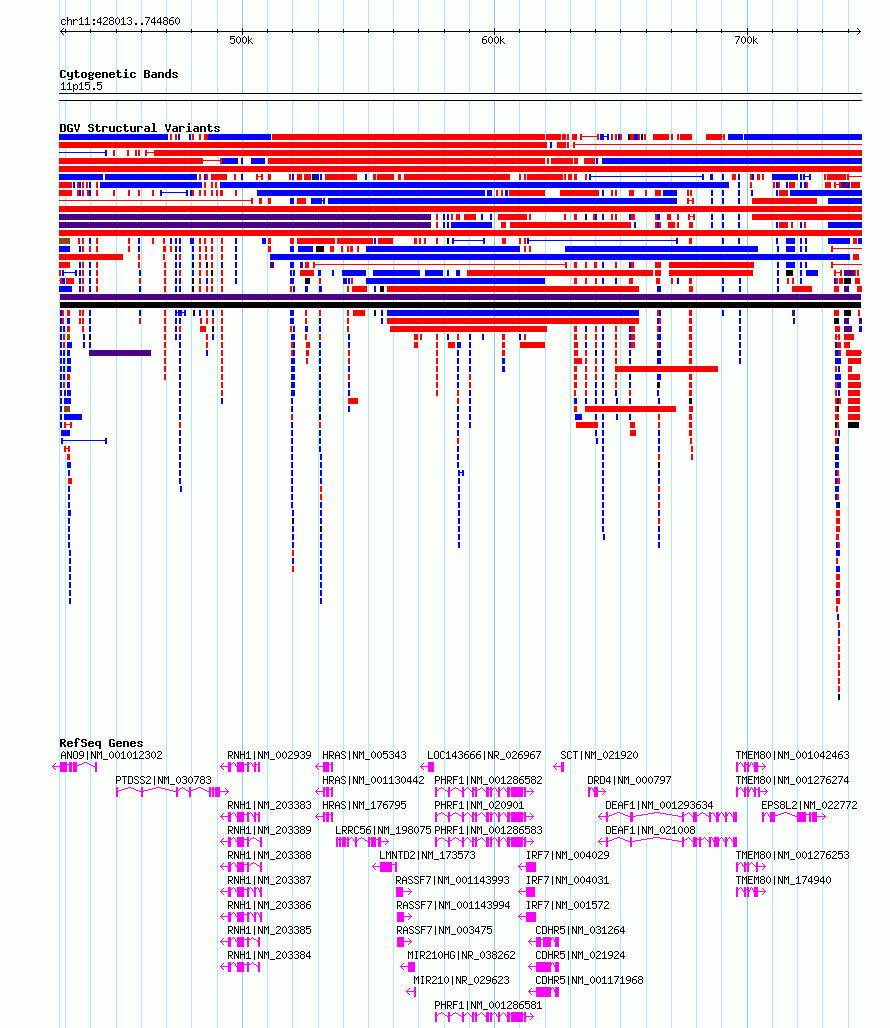890x1028 pixels.
Task: Open TMEM80|NM_001276253 transcript label
Action: tap(792, 855)
